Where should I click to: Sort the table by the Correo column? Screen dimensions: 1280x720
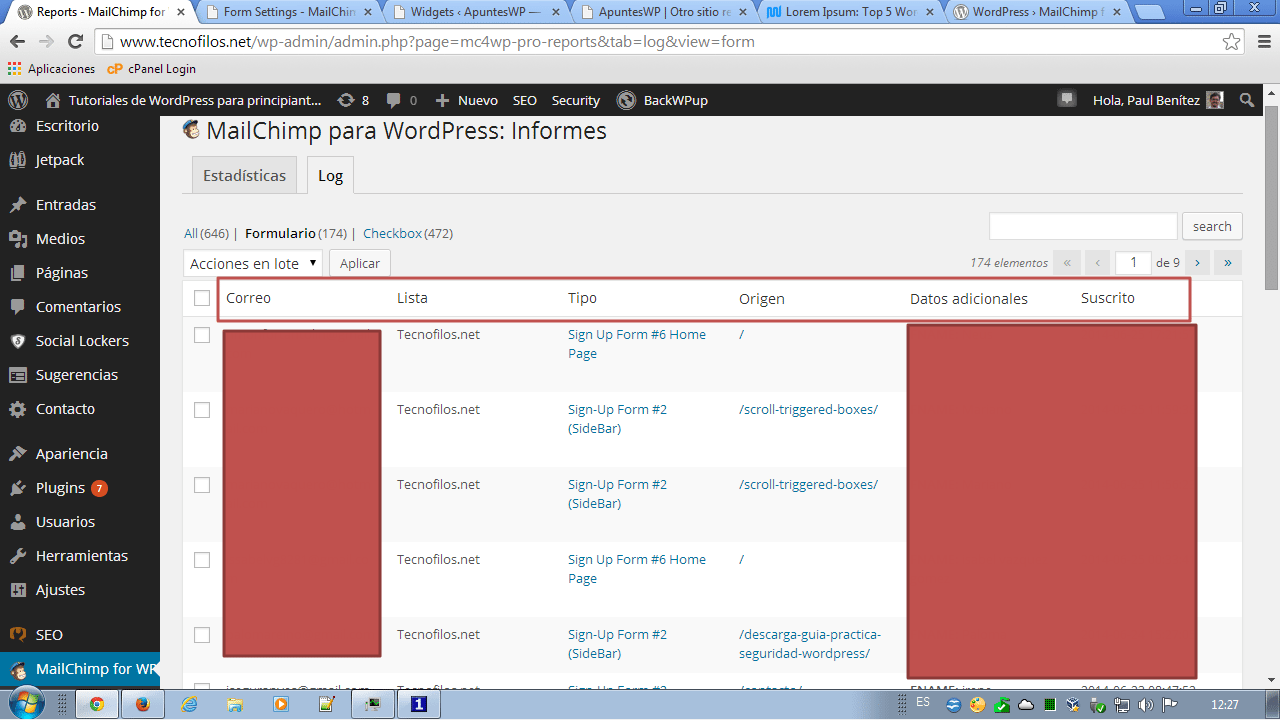[x=248, y=298]
